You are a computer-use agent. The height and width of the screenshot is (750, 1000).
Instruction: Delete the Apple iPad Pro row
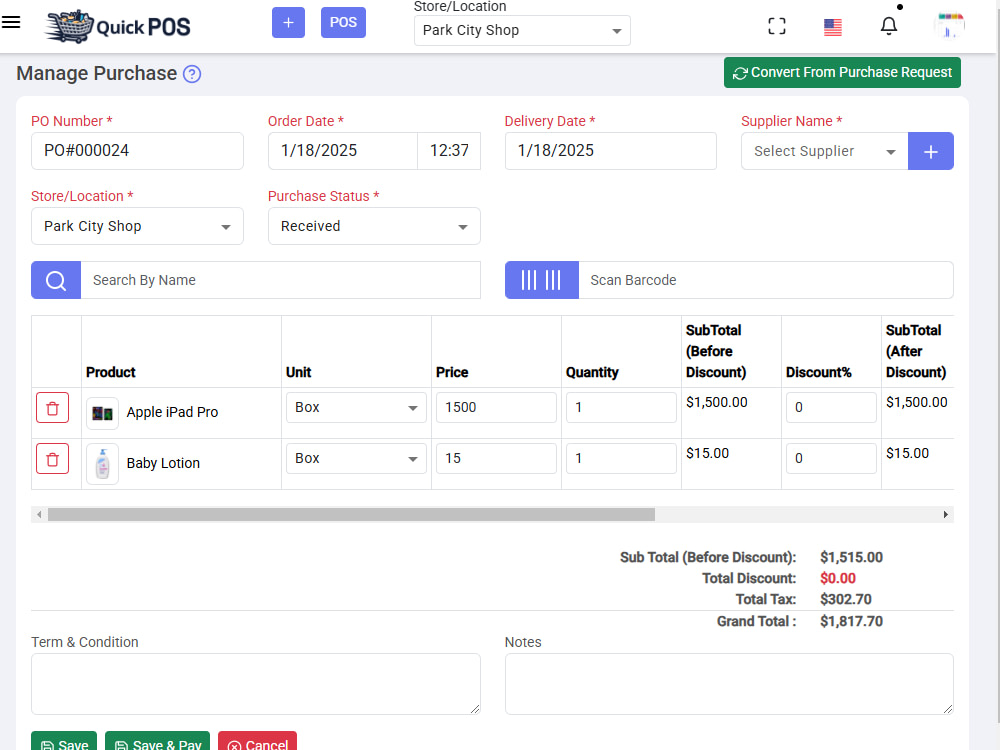coord(52,408)
